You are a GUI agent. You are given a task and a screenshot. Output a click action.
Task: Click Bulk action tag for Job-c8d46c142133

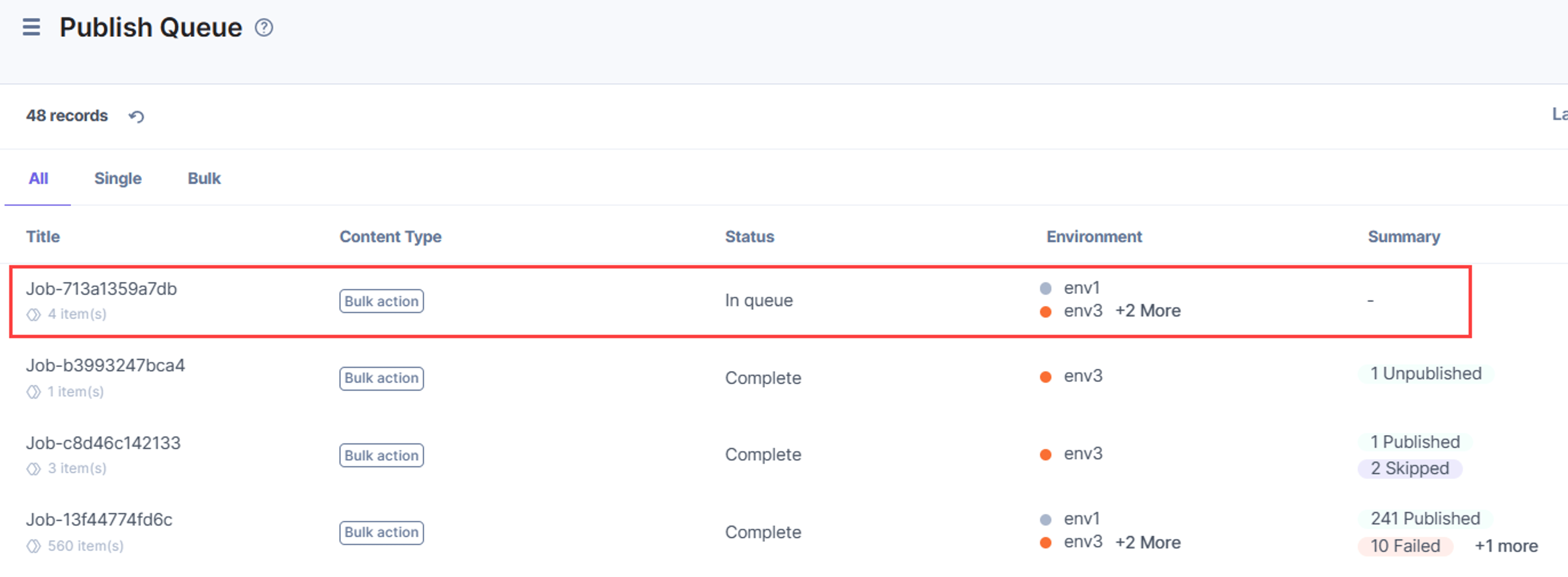click(x=382, y=455)
